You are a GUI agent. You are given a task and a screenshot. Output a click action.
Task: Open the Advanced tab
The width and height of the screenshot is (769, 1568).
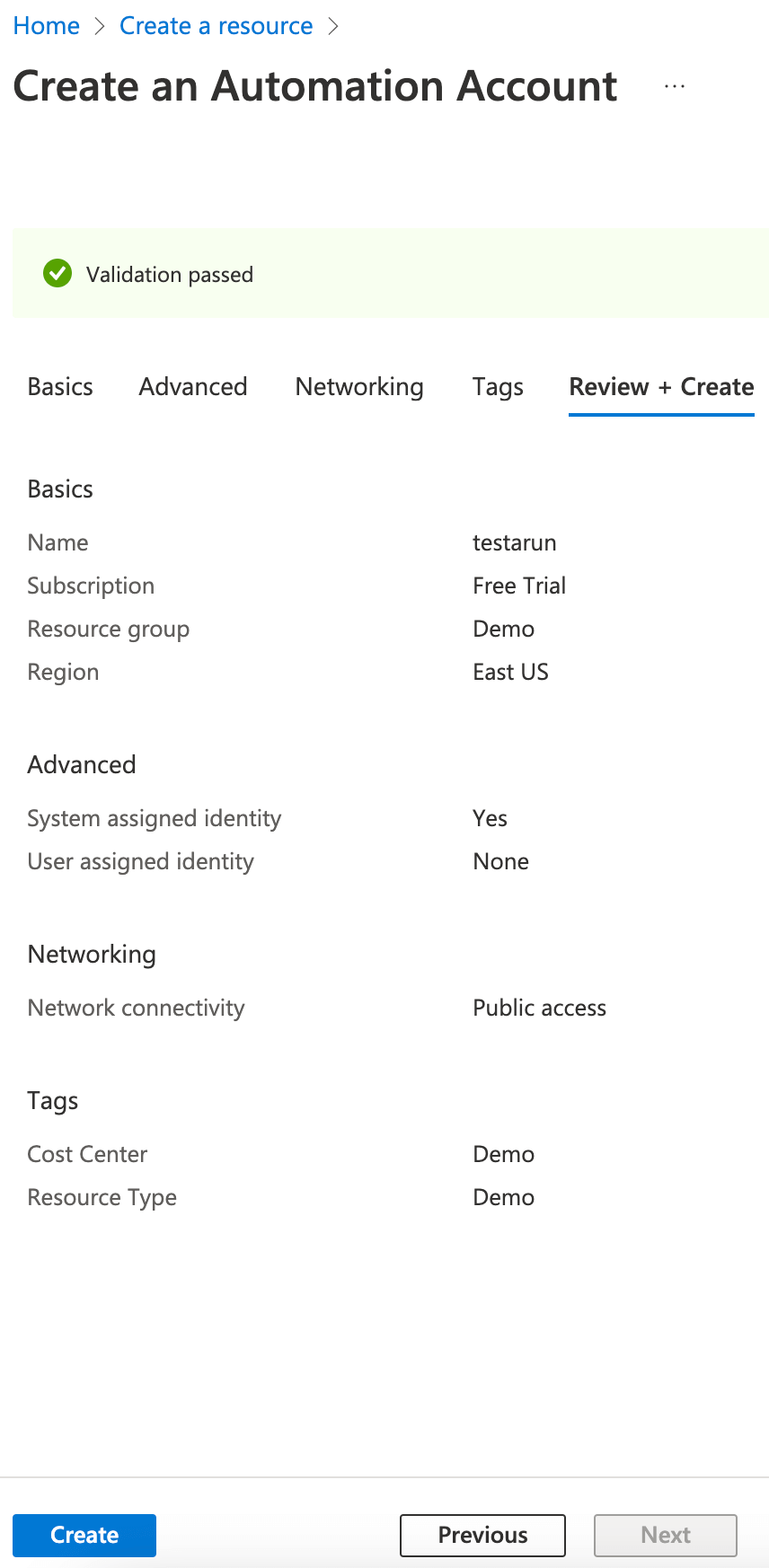pyautogui.click(x=193, y=387)
